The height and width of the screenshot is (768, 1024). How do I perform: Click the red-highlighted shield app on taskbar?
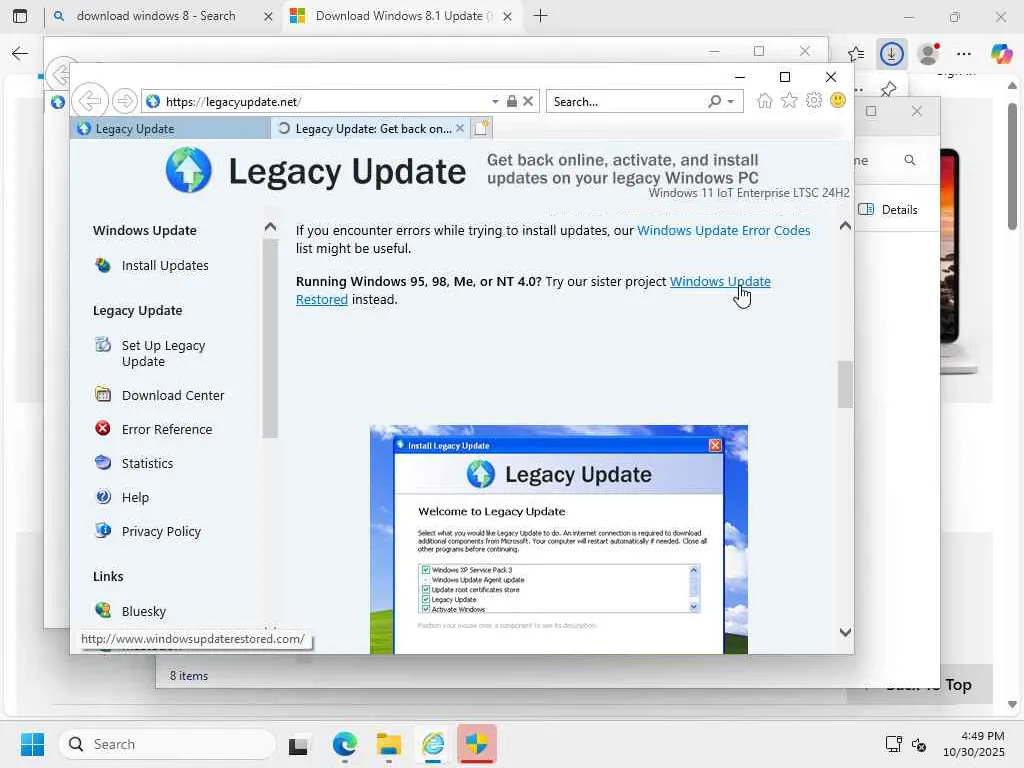coord(477,744)
